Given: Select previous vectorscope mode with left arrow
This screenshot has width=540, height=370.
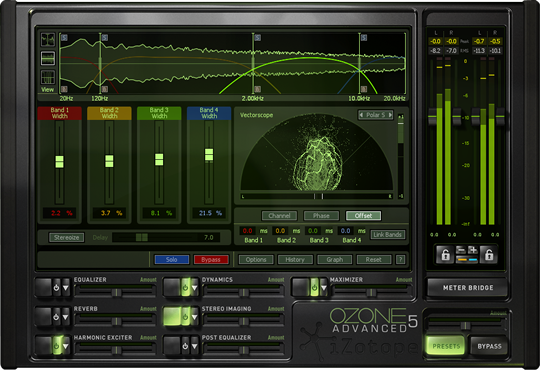Looking at the screenshot, I should pyautogui.click(x=361, y=115).
